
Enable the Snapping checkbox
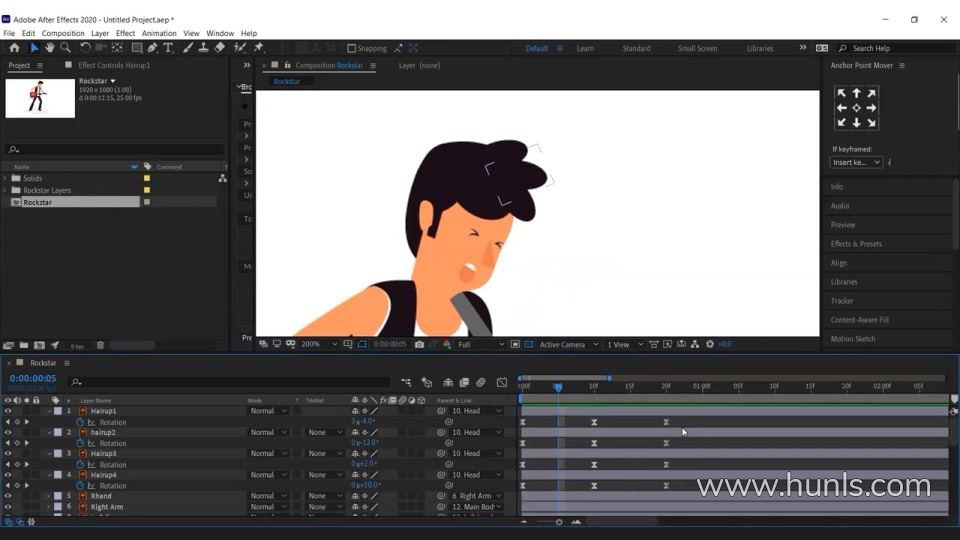[351, 48]
